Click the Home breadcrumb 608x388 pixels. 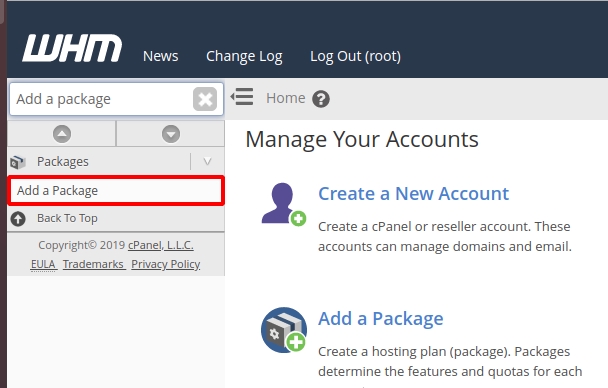coord(286,98)
